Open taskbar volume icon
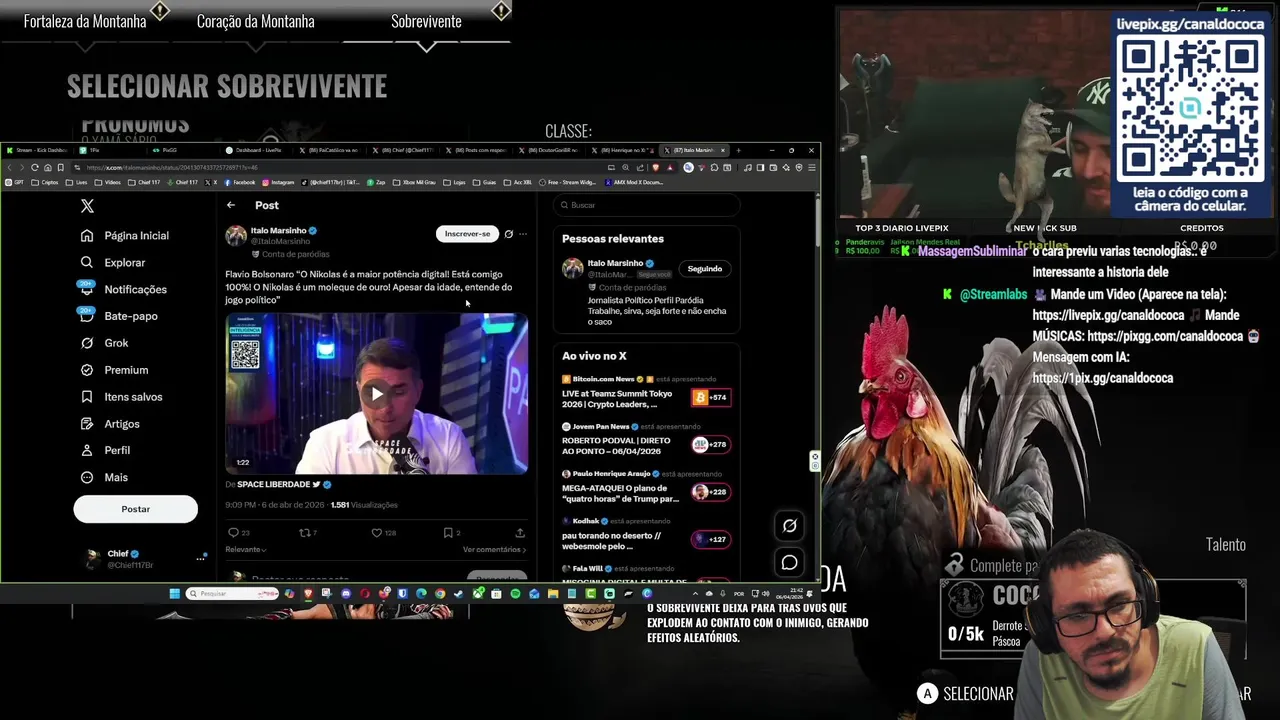Viewport: 1280px width, 720px height. (x=766, y=593)
